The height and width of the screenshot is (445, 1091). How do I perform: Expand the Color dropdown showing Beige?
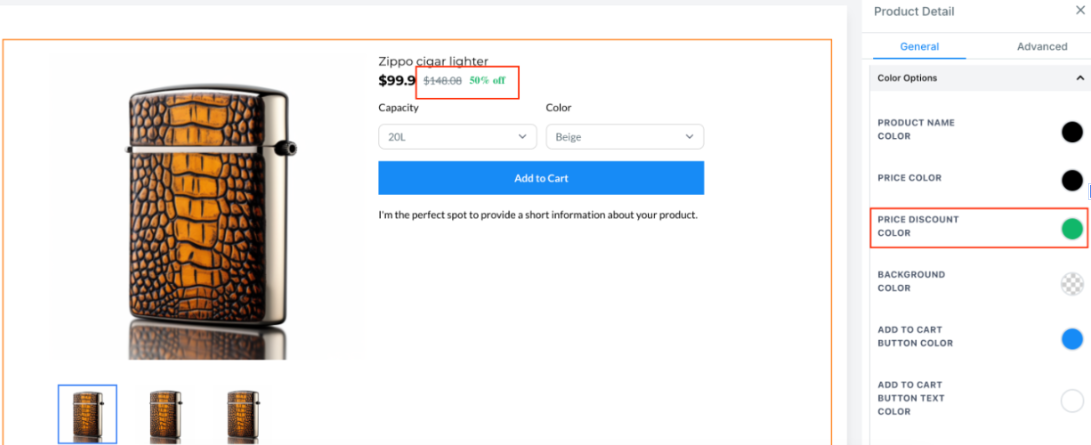coord(624,137)
